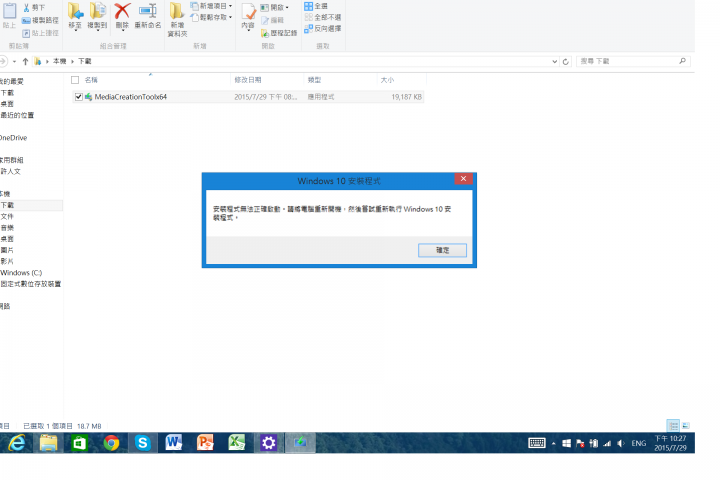Image resolution: width=720 pixels, height=480 pixels.
Task: Open Internet Explorer from taskbar
Action: (x=17, y=443)
